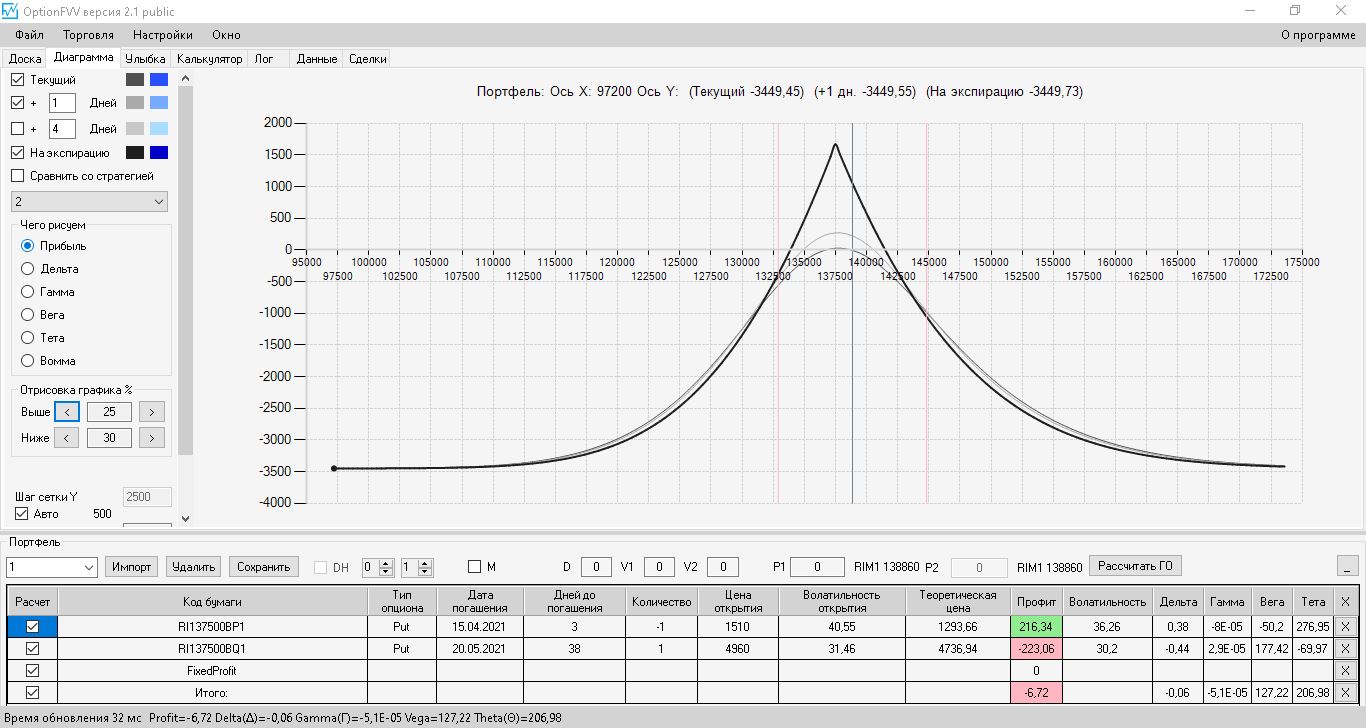The image size is (1366, 728).
Task: Click the Рассчитать ГО button
Action: coord(1134,566)
